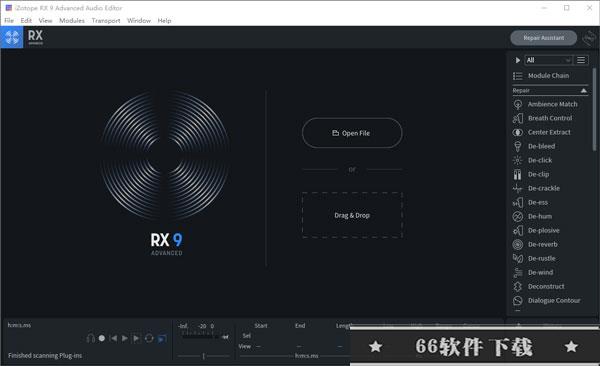Open the Modules menu
600x366 pixels.
point(72,20)
